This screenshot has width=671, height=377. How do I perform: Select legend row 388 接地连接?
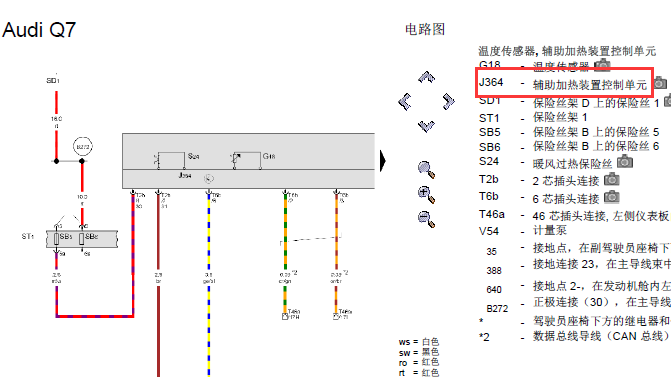click(x=578, y=267)
